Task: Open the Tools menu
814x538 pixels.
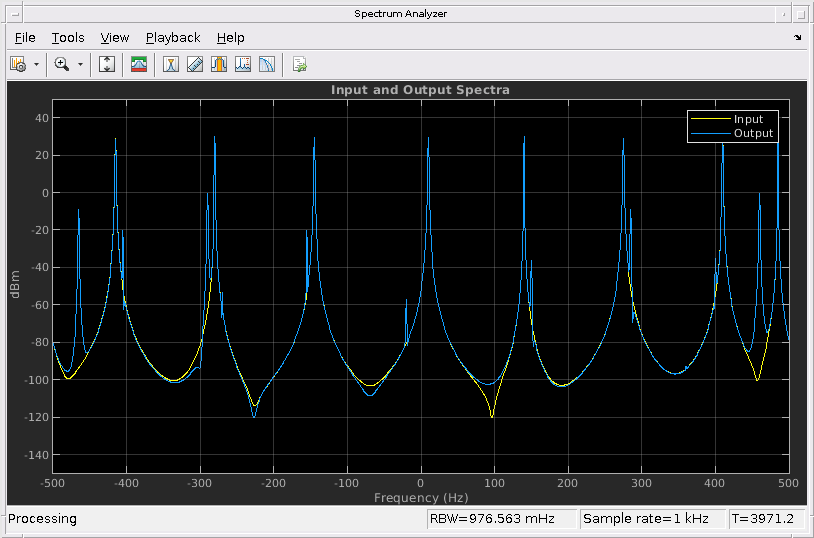Action: (68, 38)
